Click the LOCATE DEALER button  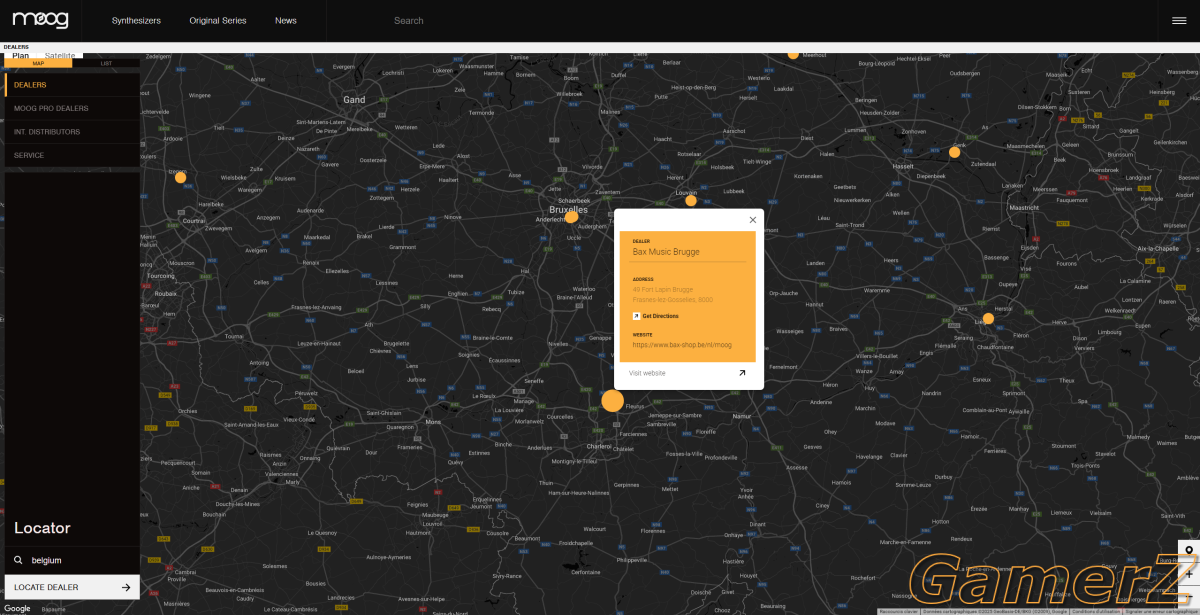coord(72,587)
